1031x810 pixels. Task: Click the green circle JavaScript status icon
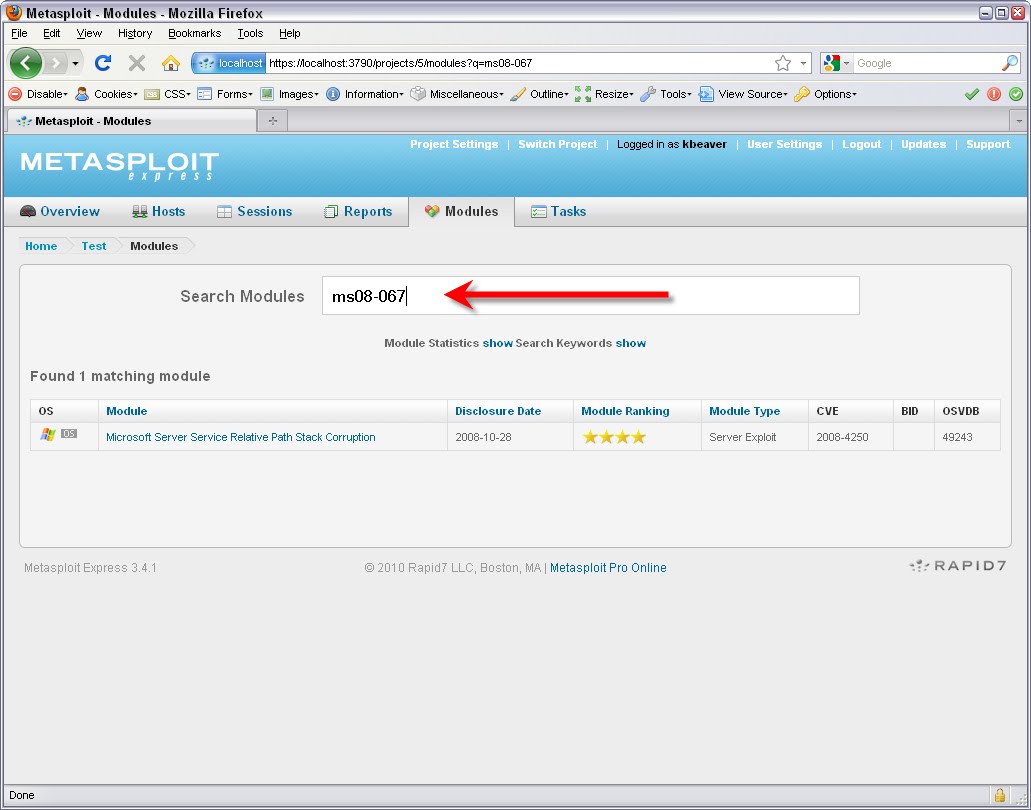(x=1016, y=94)
